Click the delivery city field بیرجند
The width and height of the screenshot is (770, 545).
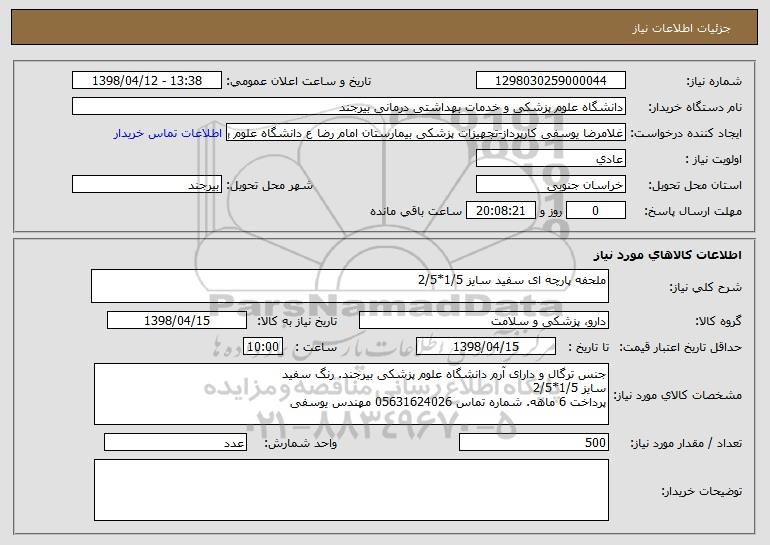[x=147, y=185]
